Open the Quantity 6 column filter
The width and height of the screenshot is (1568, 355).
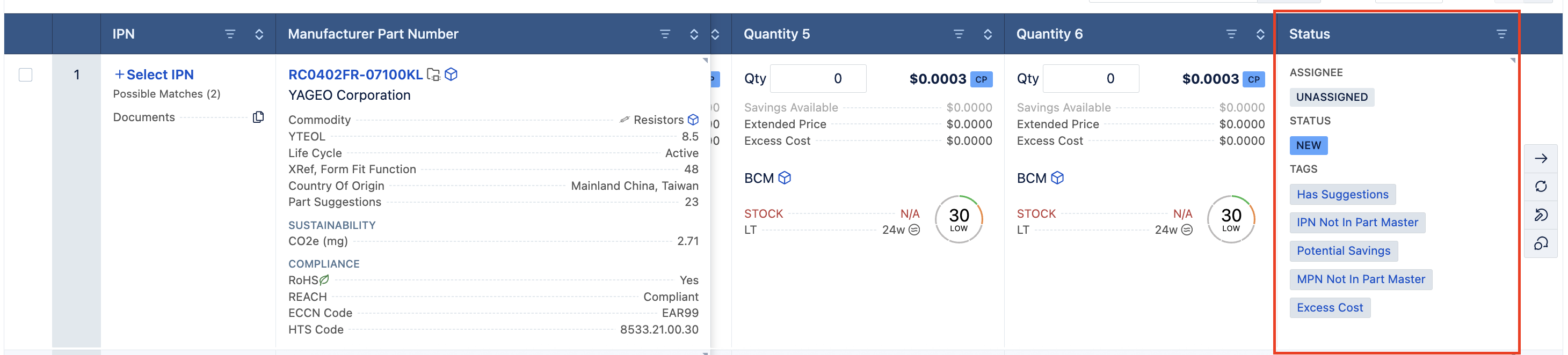coord(1231,34)
